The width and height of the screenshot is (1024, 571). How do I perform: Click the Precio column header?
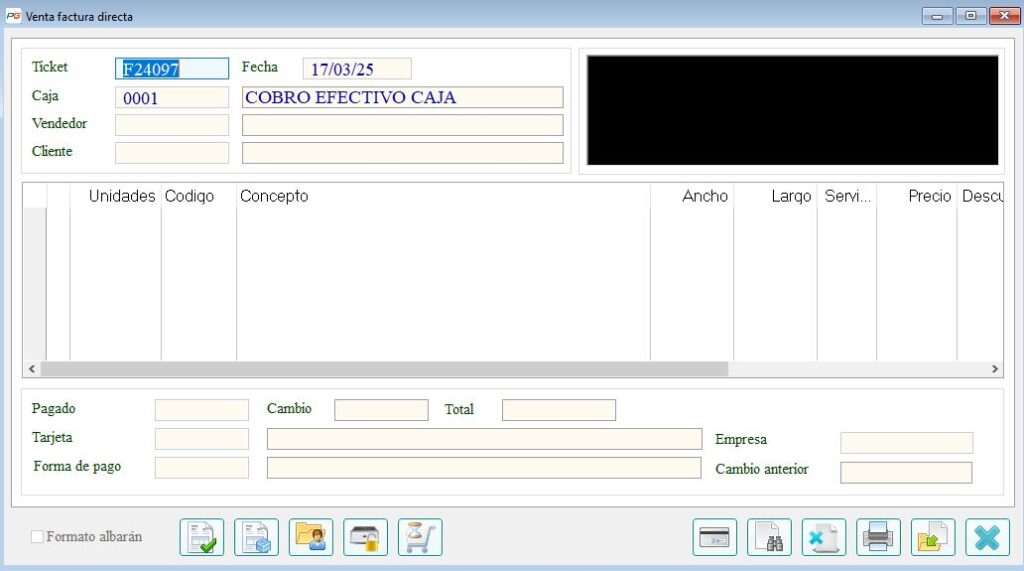coord(917,196)
